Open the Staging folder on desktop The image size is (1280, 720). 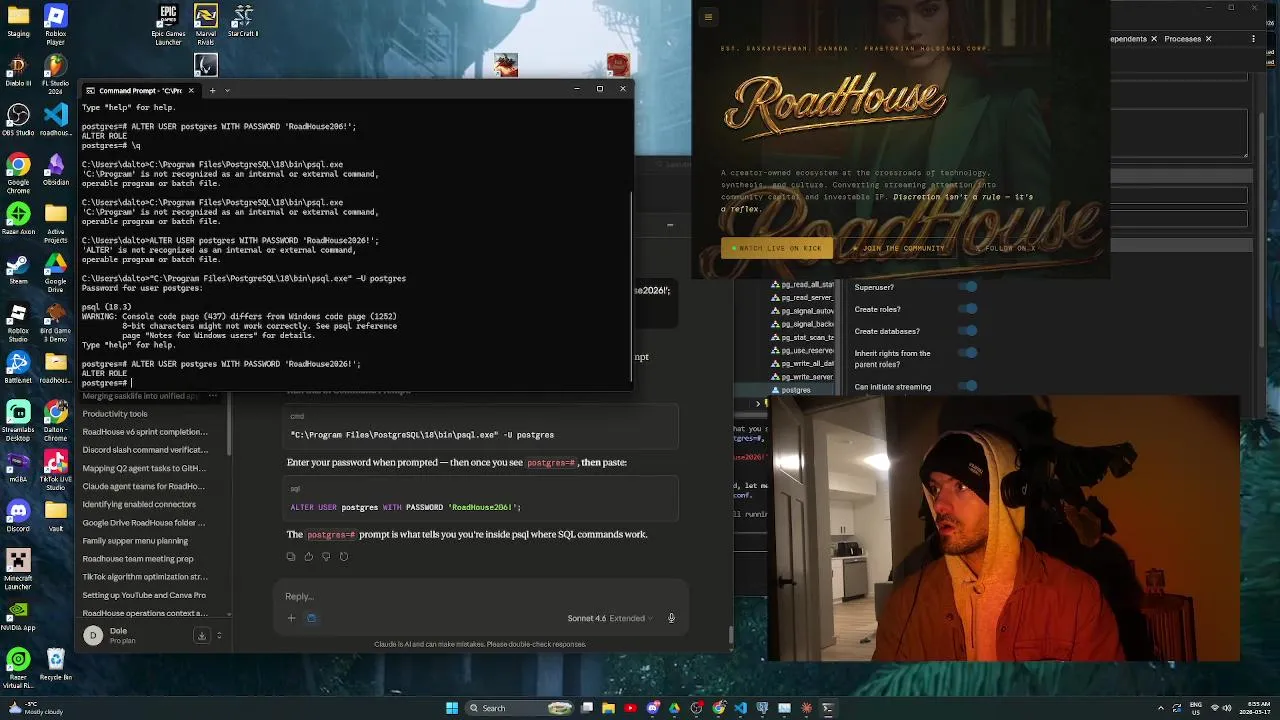(x=18, y=21)
